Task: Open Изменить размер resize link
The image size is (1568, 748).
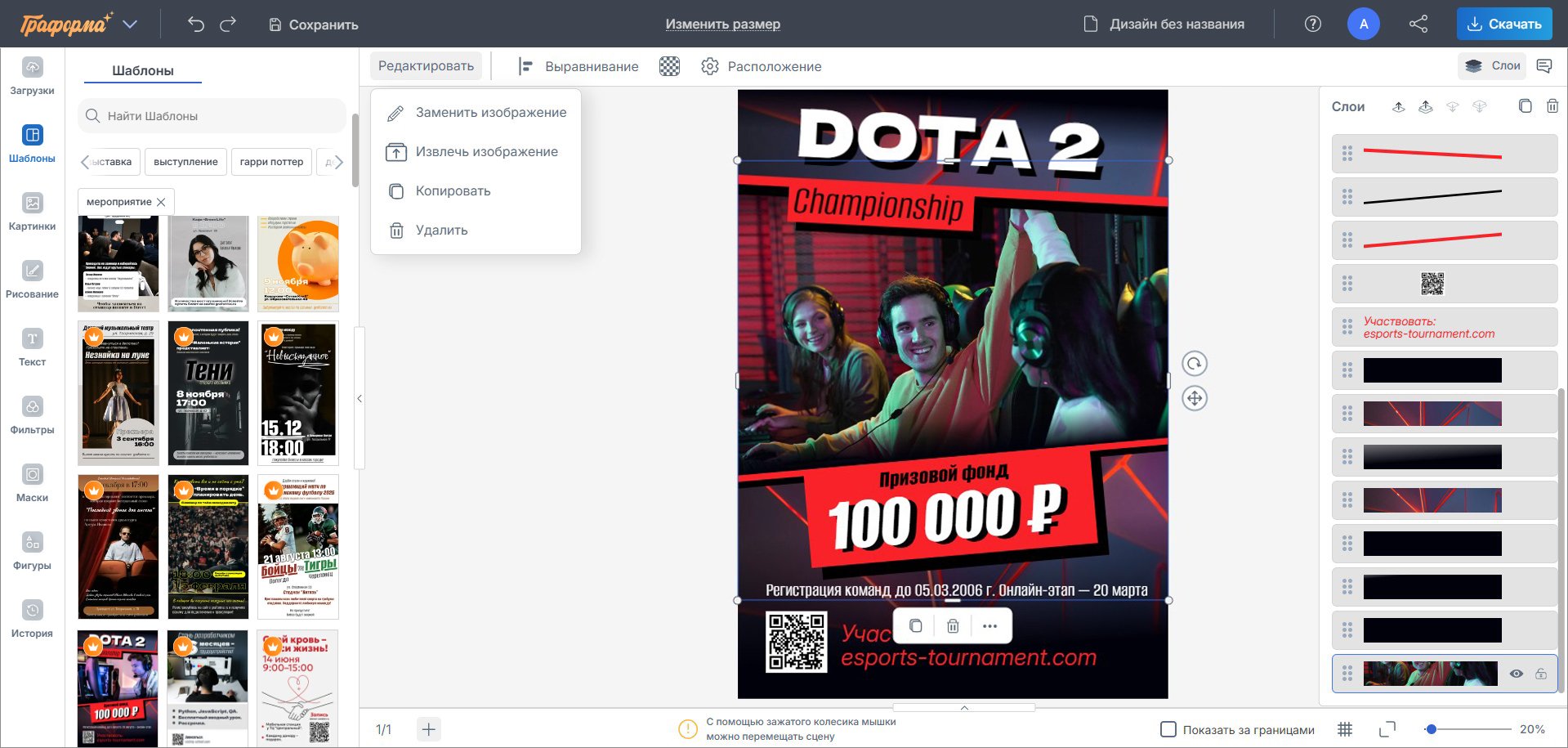Action: point(723,25)
